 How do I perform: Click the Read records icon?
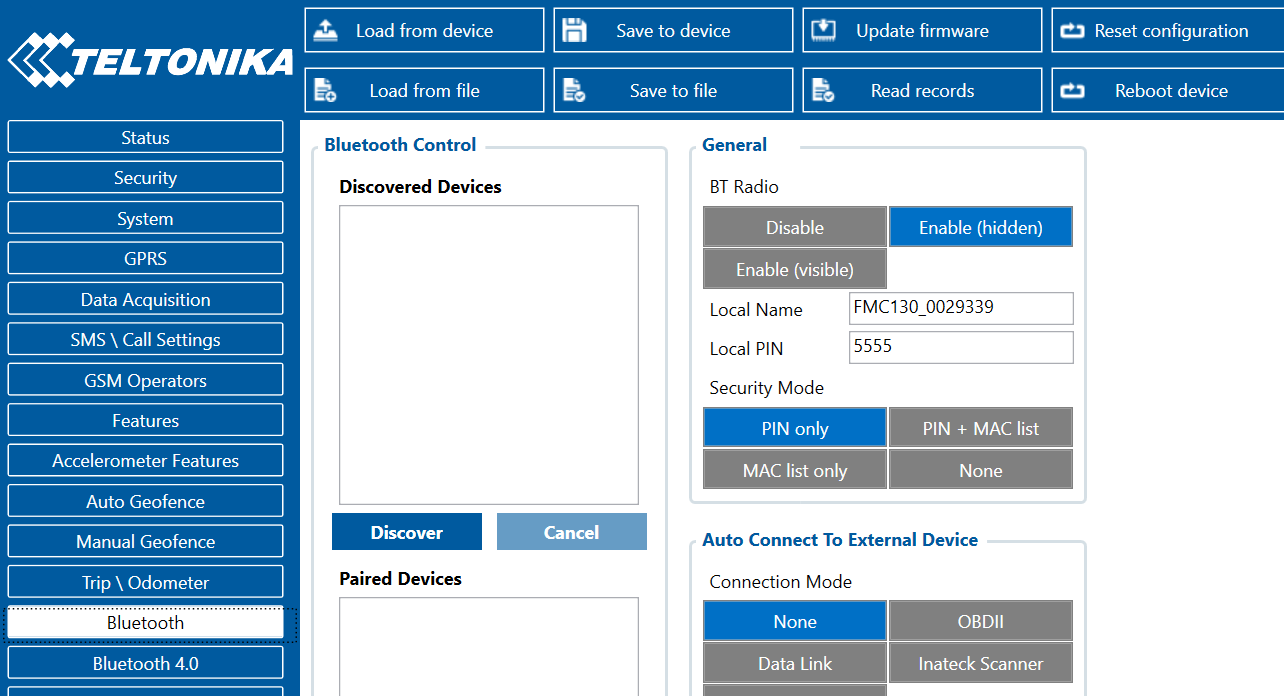[823, 91]
